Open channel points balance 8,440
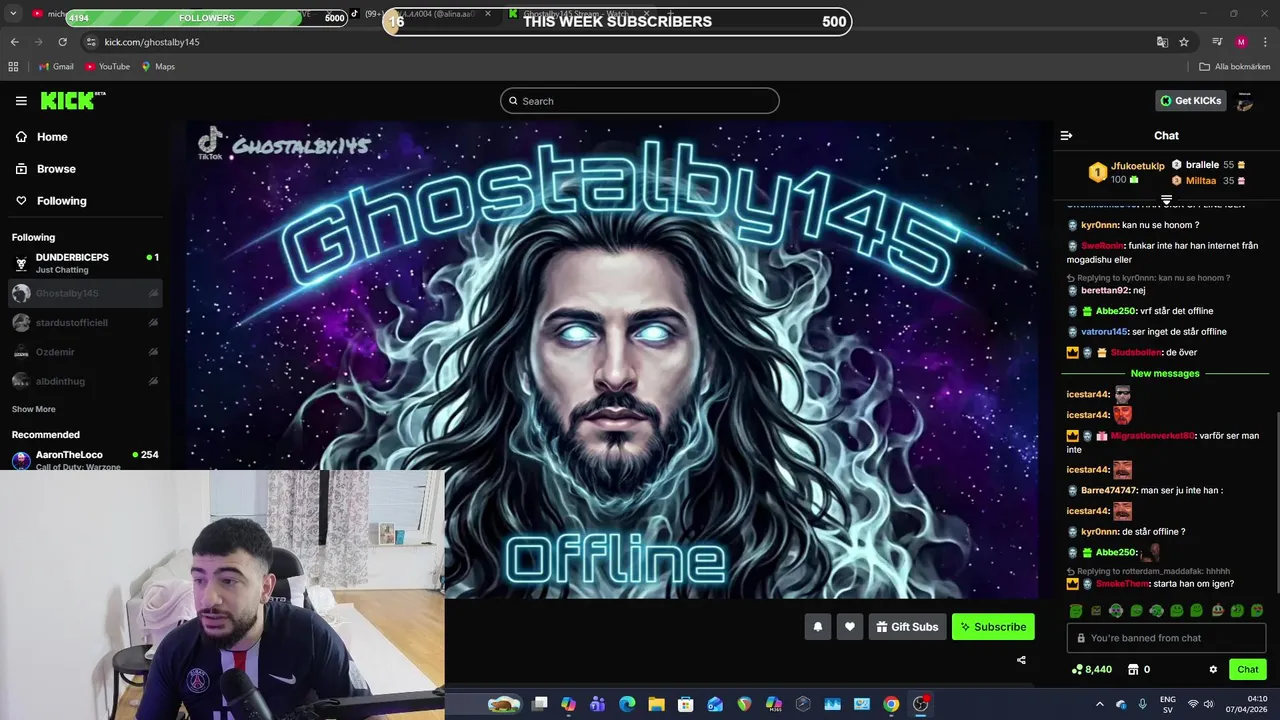 [x=1091, y=670]
